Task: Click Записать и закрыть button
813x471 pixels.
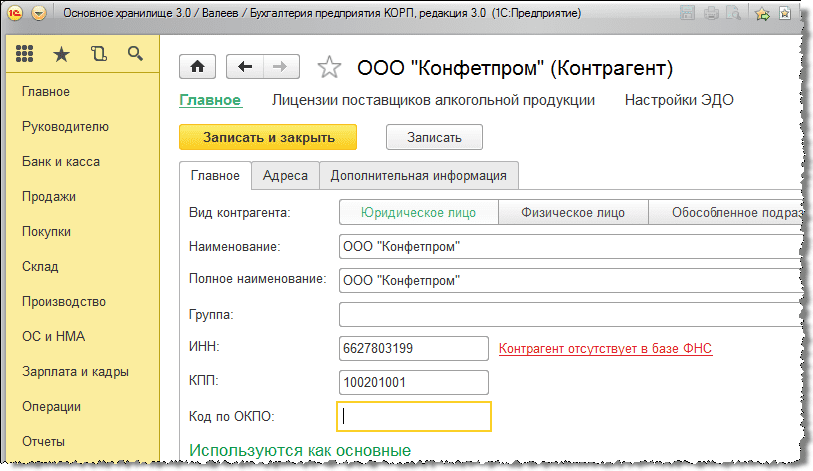Action: [x=267, y=137]
